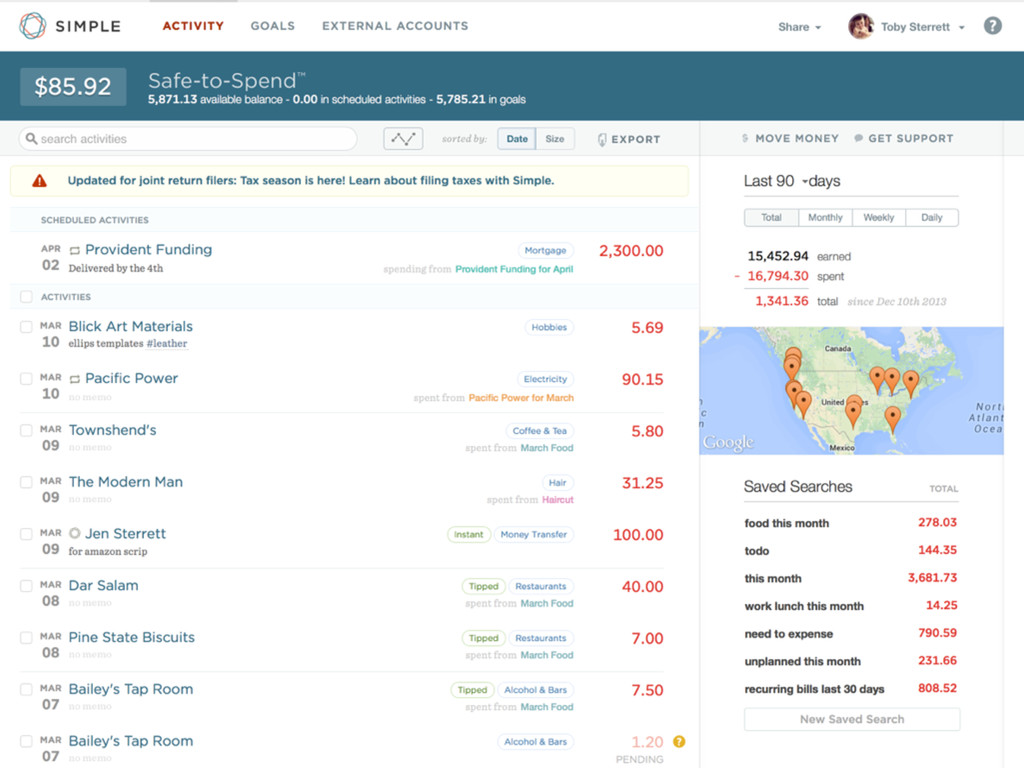Screen dimensions: 1024x768
Task: Expand the Toby Sterrett account dropdown arrow
Action: (x=961, y=27)
